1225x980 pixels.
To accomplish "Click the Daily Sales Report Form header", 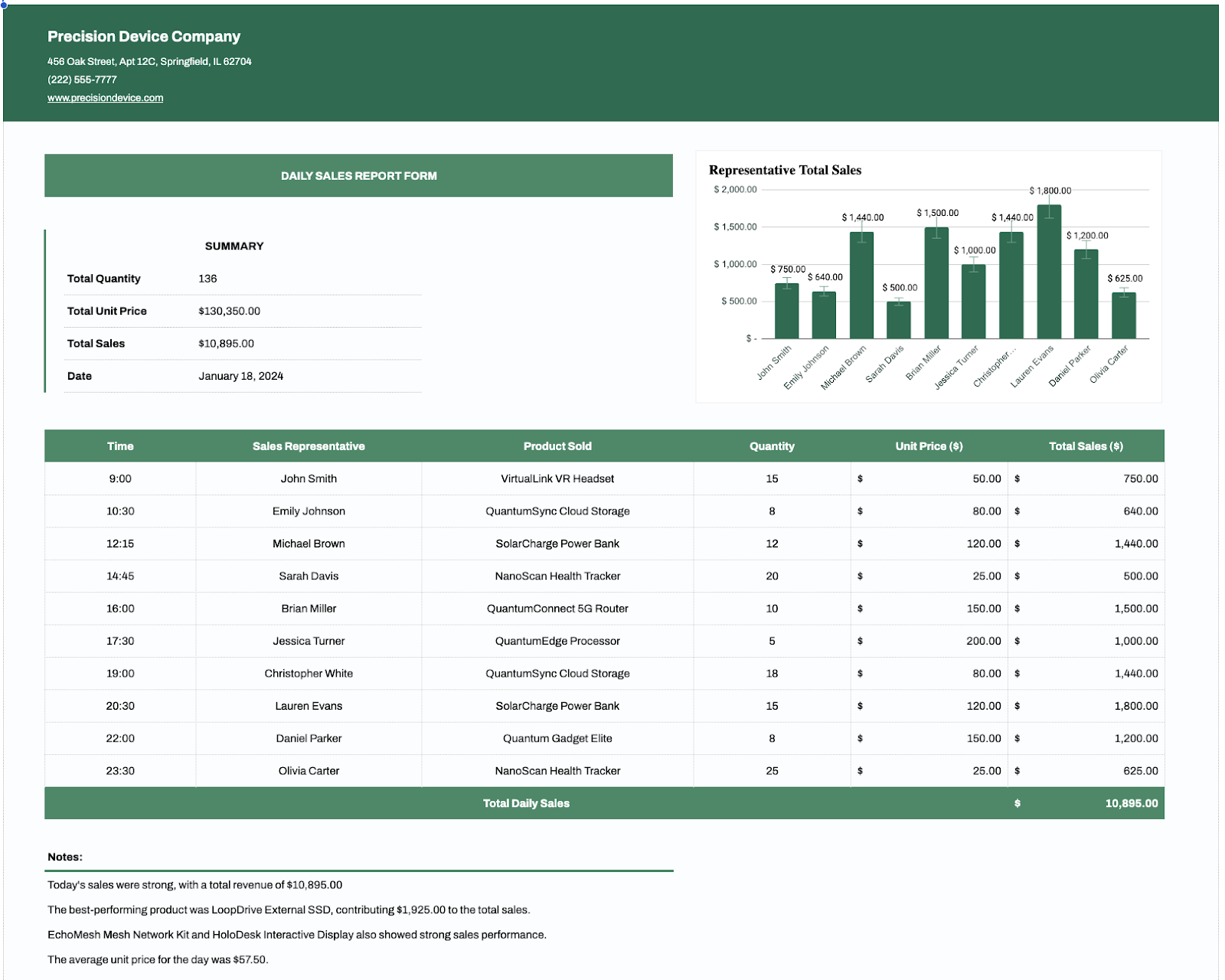I will click(358, 175).
